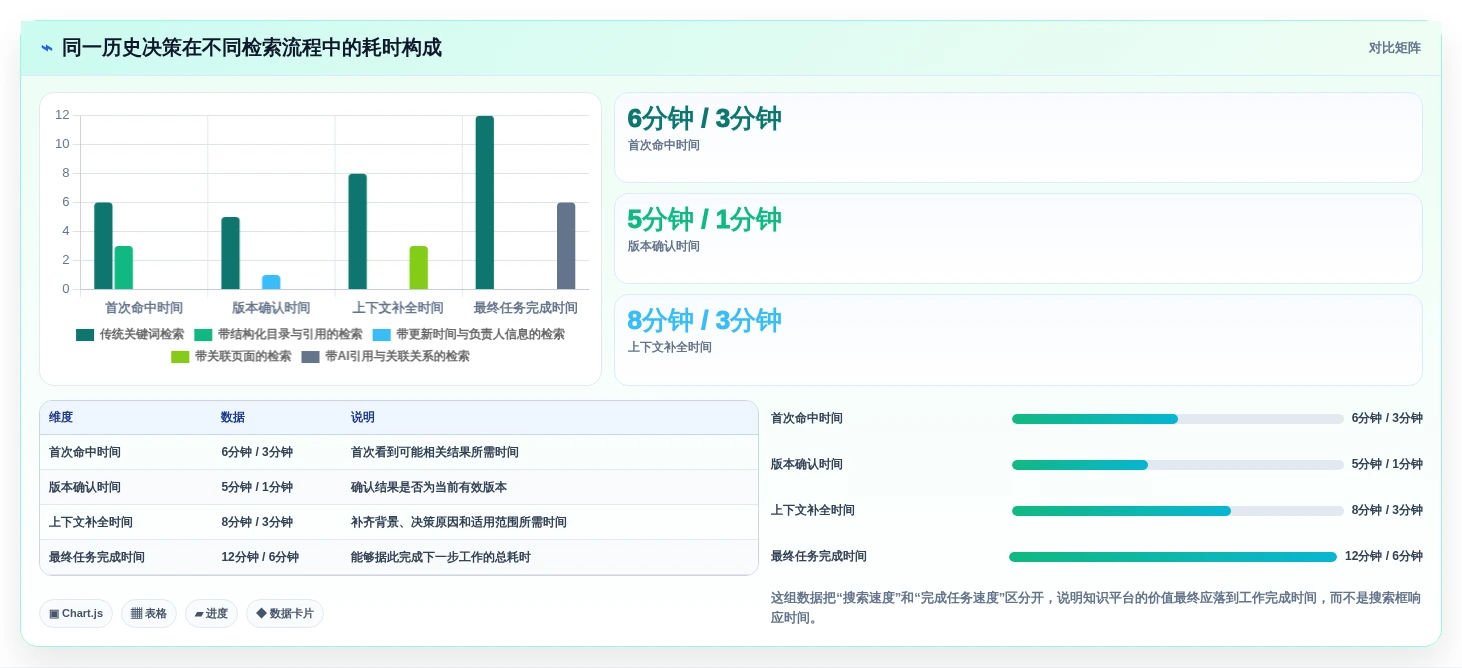The height and width of the screenshot is (668, 1462).
Task: Toggle 带结构化目录与引用的检索 legend item
Action: pos(278,335)
